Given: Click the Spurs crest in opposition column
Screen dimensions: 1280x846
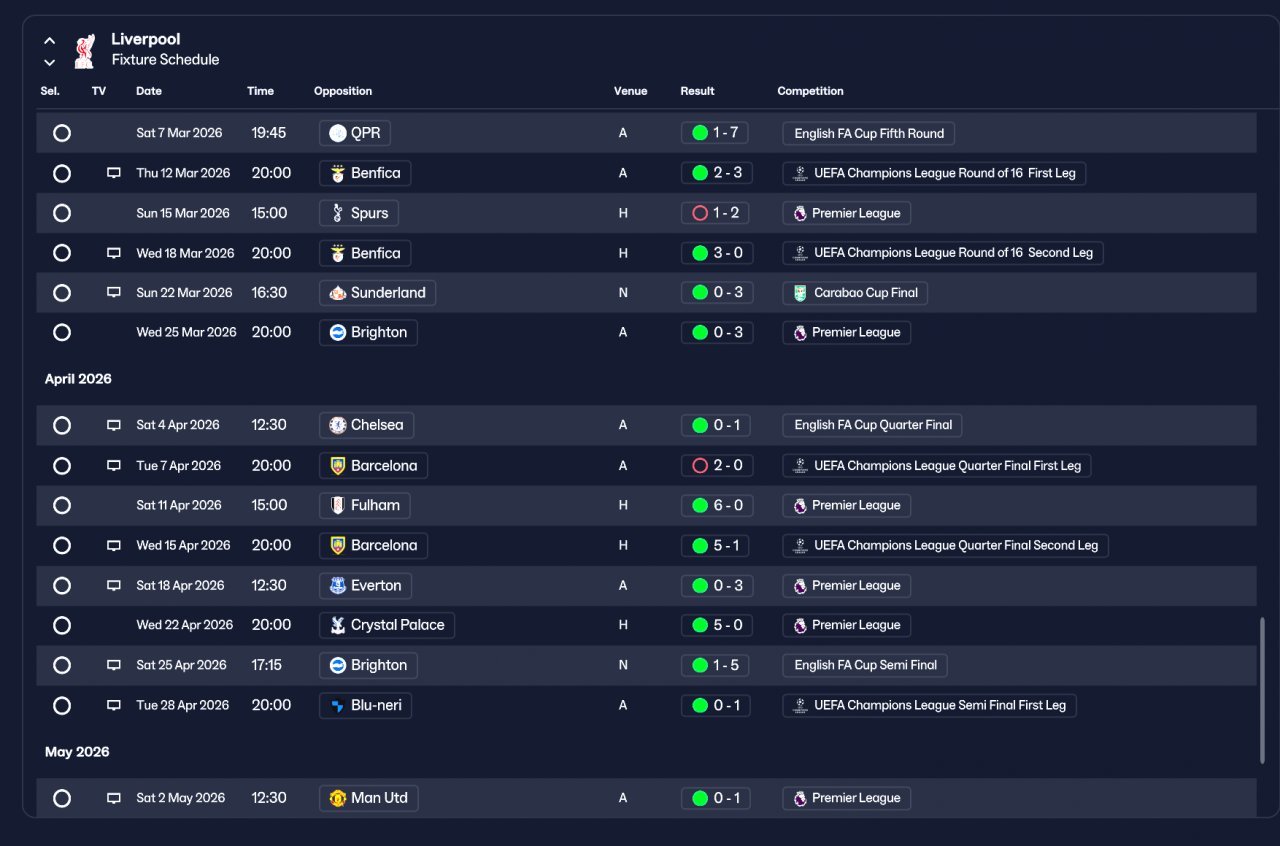Looking at the screenshot, I should click(337, 213).
